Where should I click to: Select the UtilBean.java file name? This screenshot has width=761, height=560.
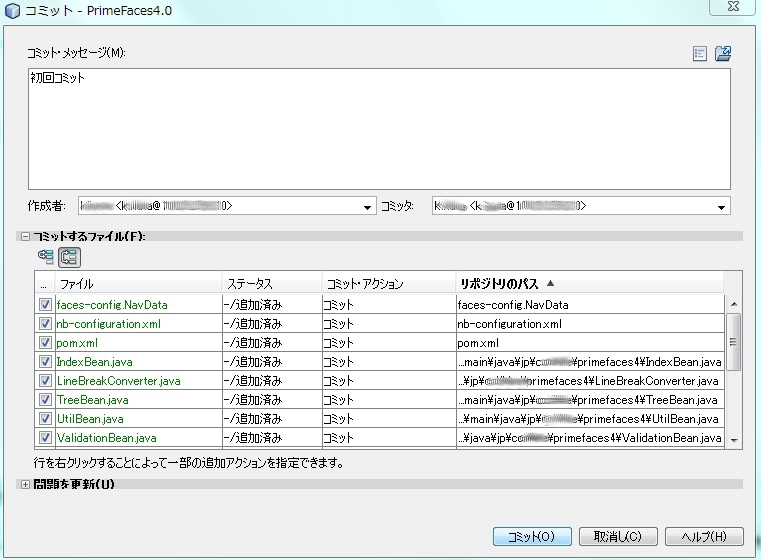point(90,418)
